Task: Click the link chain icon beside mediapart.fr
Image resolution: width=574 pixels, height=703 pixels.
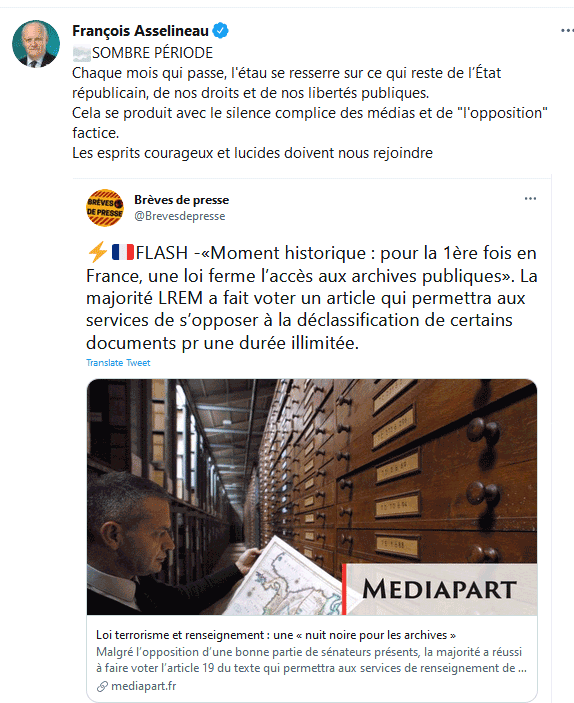Action: coord(102,686)
